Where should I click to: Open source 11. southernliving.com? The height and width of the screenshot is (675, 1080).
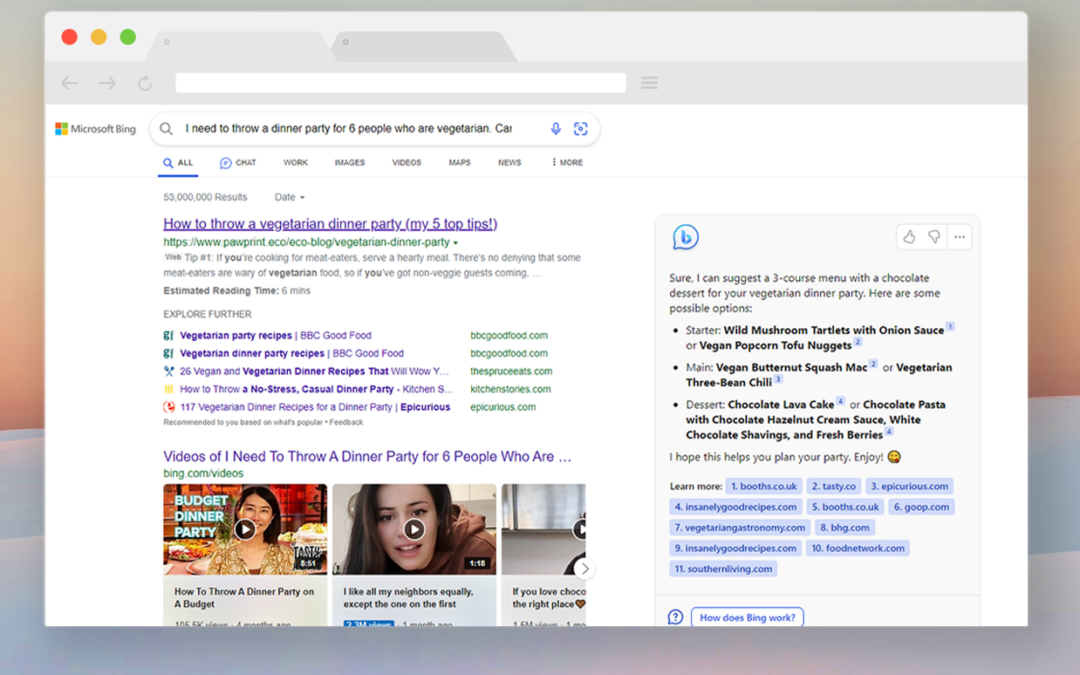point(723,569)
